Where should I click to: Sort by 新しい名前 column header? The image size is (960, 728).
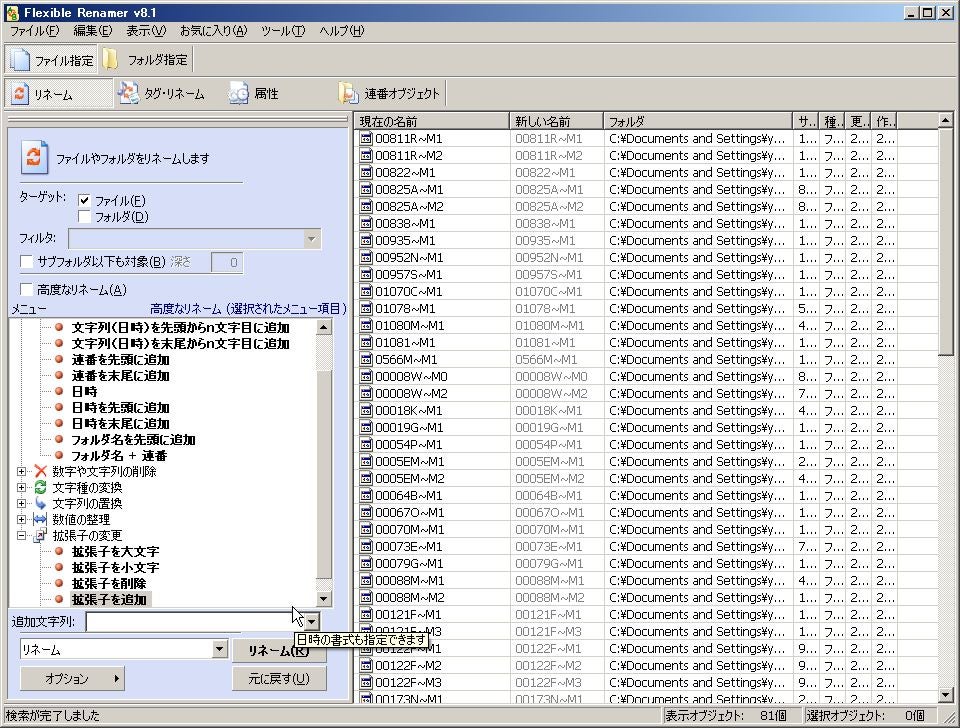click(556, 121)
